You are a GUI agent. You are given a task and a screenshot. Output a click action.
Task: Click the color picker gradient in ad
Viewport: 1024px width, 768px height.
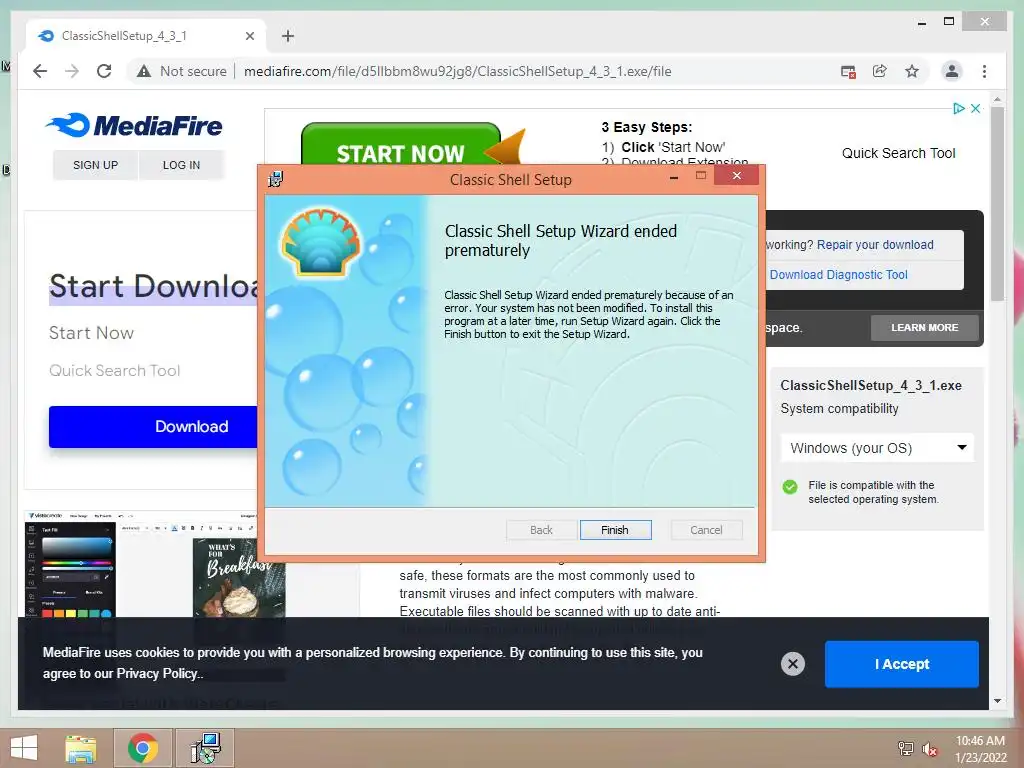[x=76, y=547]
